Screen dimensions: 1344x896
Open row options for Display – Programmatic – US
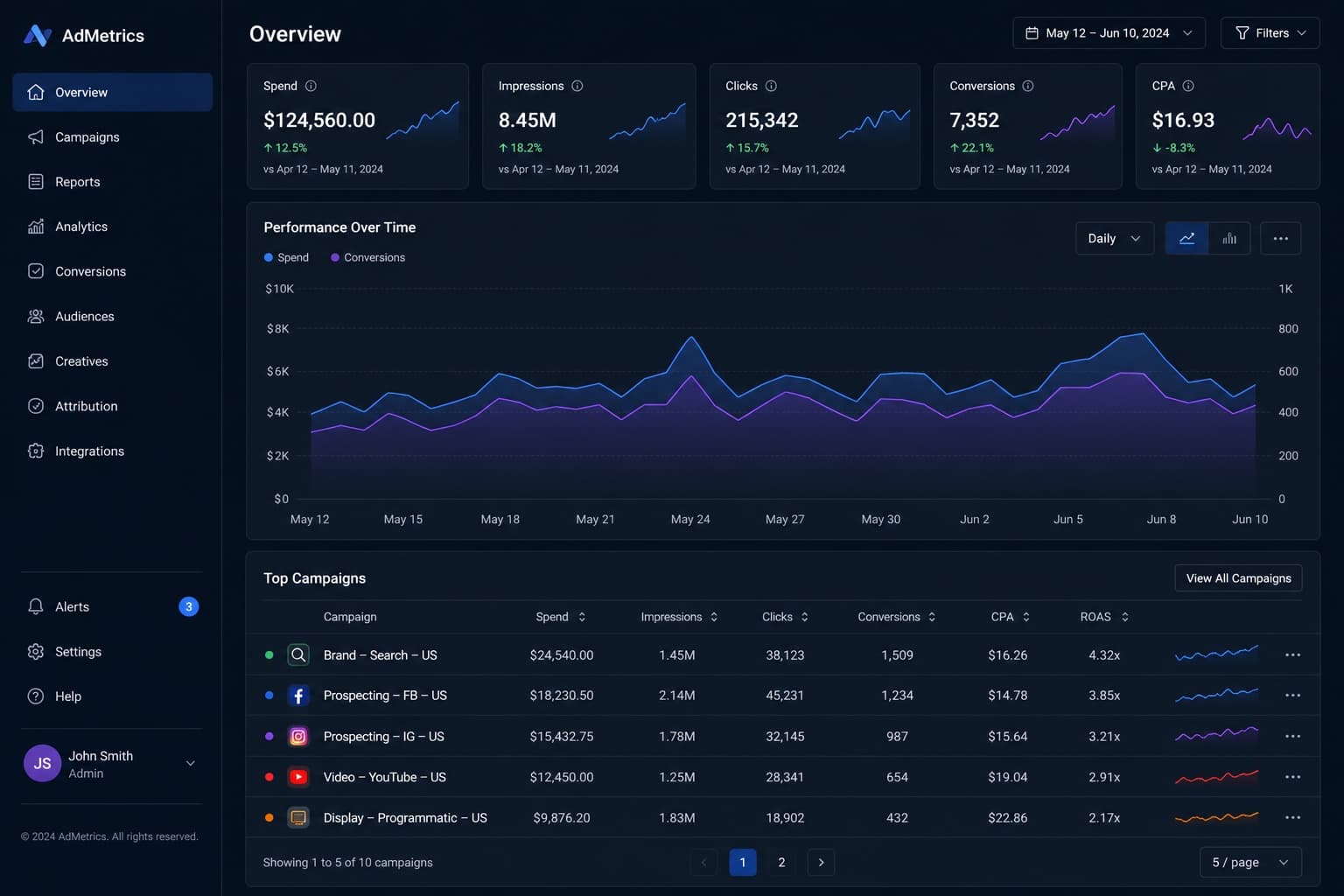[1293, 817]
